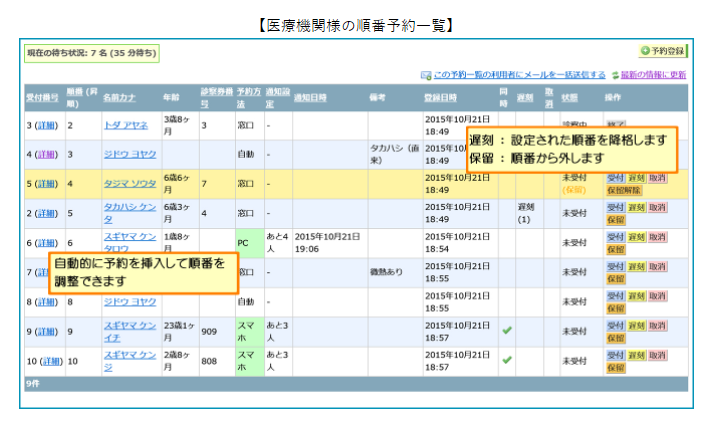Screen dimensions: 716x426
Task: Click 遅刻 in the 微熱あり row
Action: tap(636, 267)
